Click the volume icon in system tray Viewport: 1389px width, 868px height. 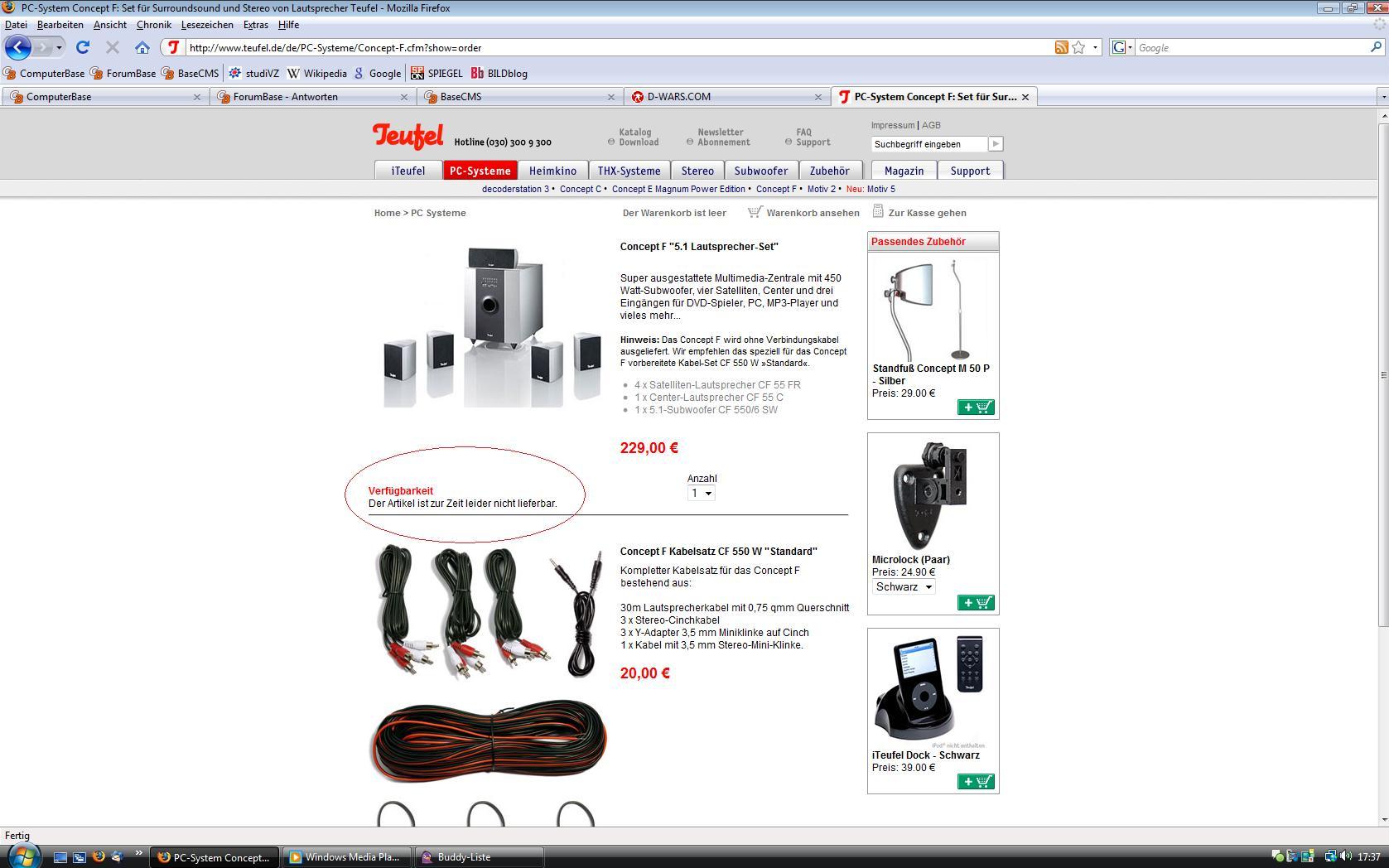point(1347,856)
